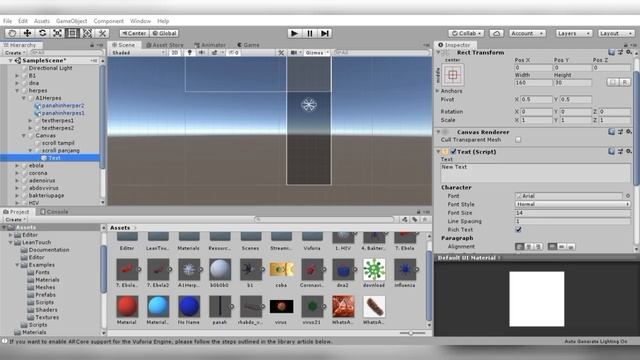Toggle 2D view mode

tap(175, 53)
